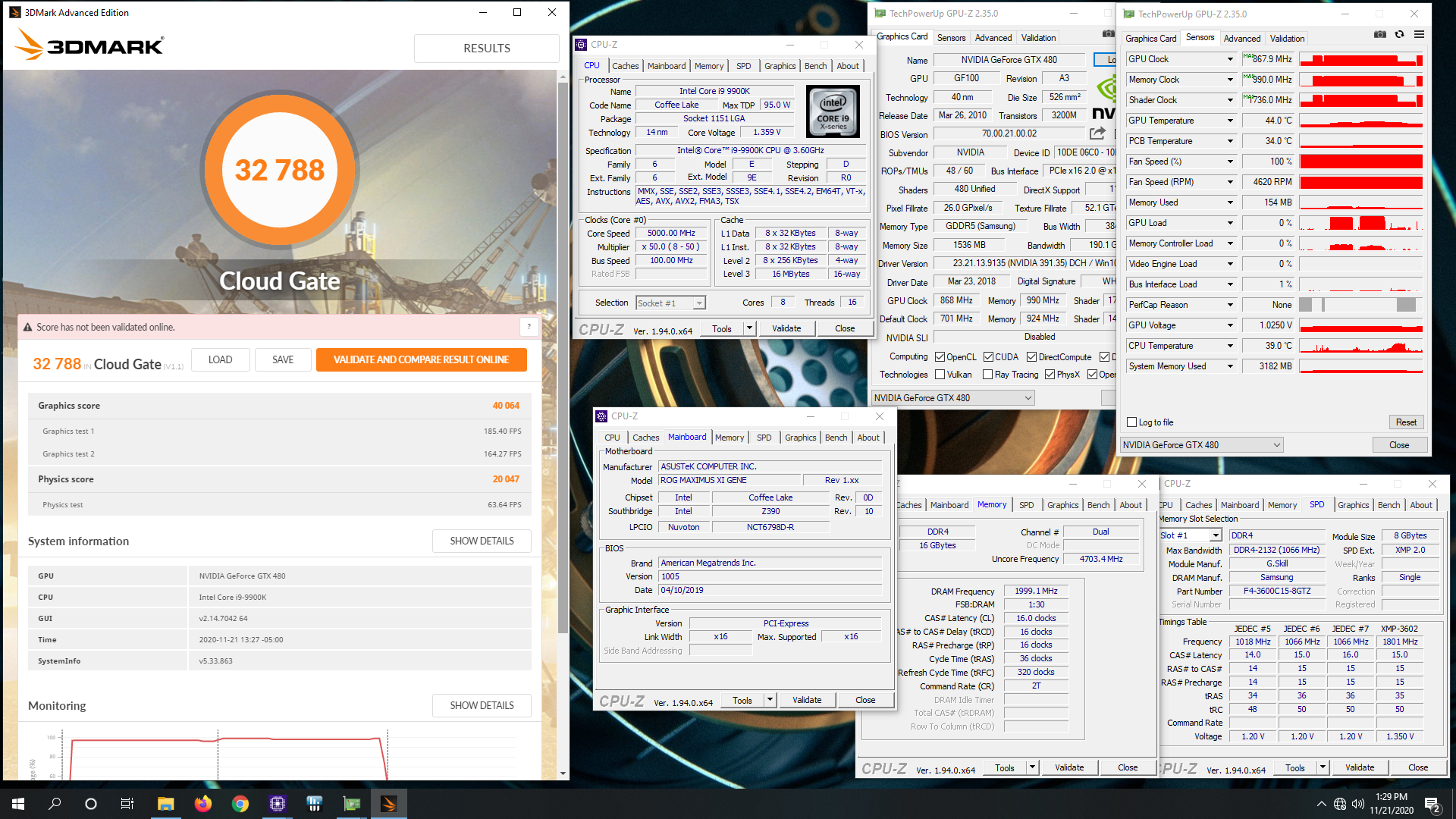Image resolution: width=1456 pixels, height=819 pixels.
Task: Switch to GPU-Z via its taskbar icon
Action: pos(351,804)
